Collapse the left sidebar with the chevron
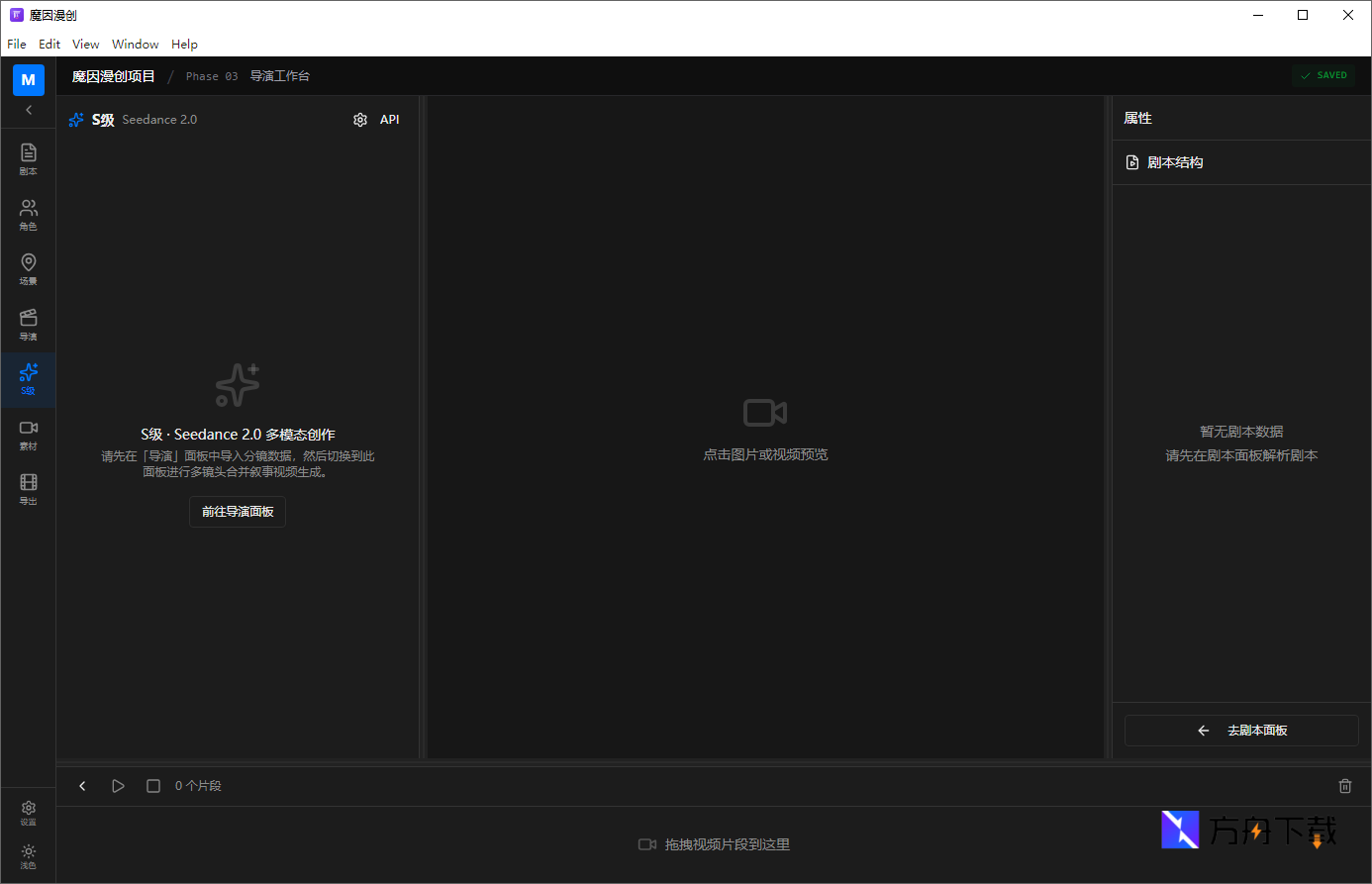Screen dimensions: 1372x884 [x=28, y=110]
